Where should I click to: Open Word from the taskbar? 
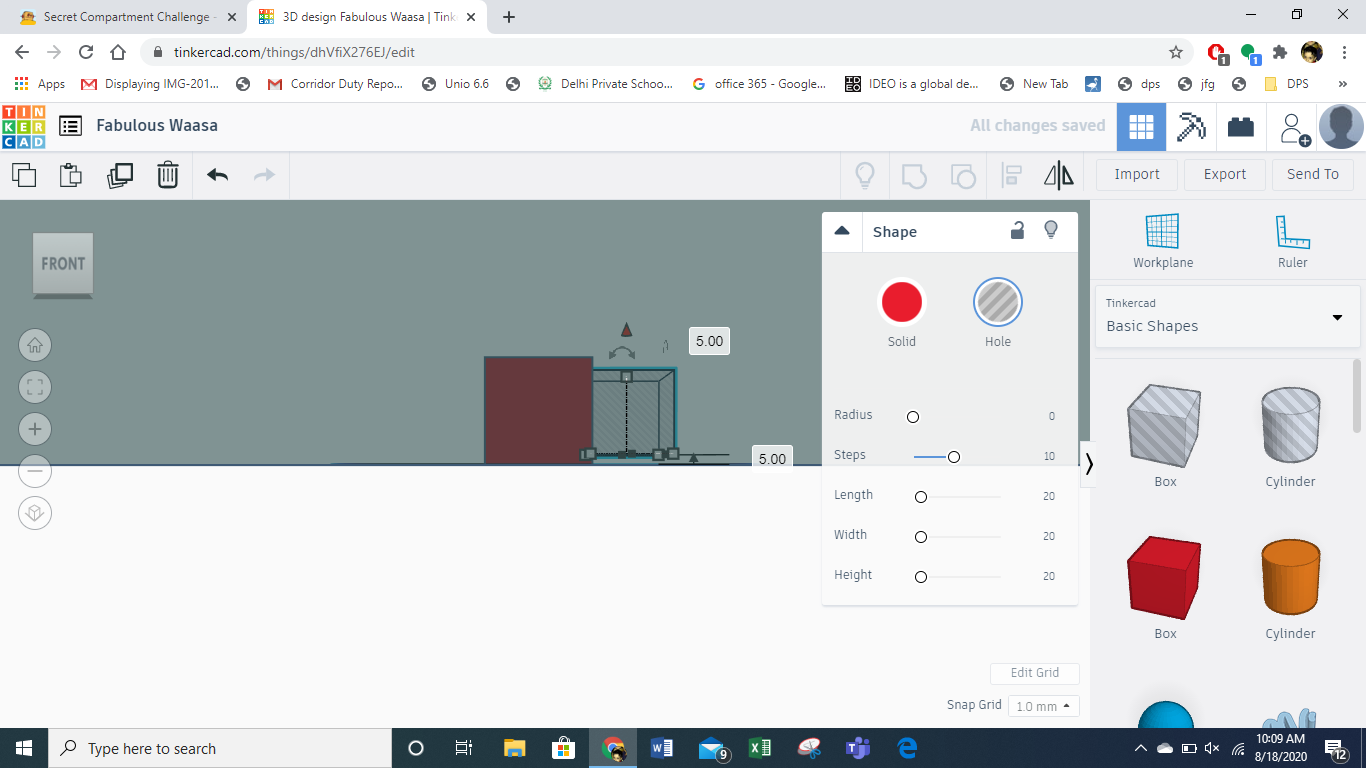pos(661,748)
